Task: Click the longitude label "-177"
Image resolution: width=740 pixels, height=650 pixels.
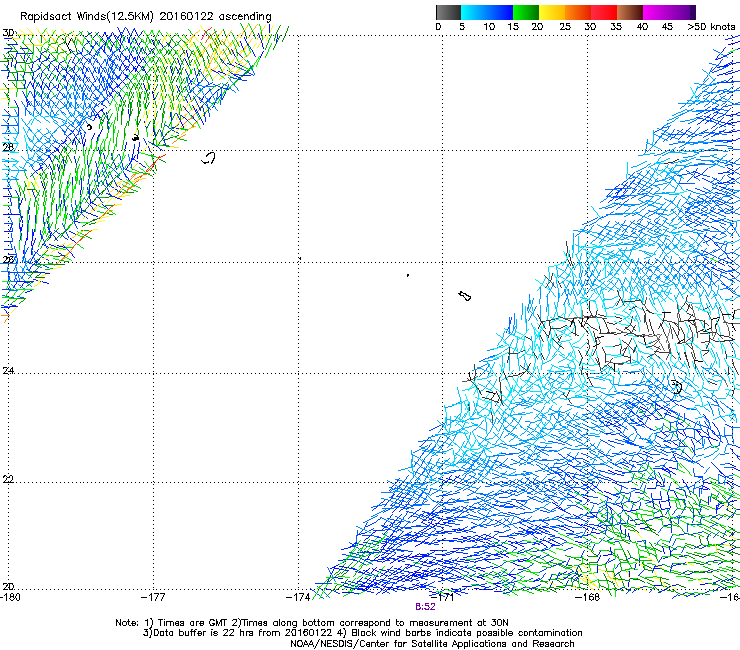Action: click(x=153, y=597)
